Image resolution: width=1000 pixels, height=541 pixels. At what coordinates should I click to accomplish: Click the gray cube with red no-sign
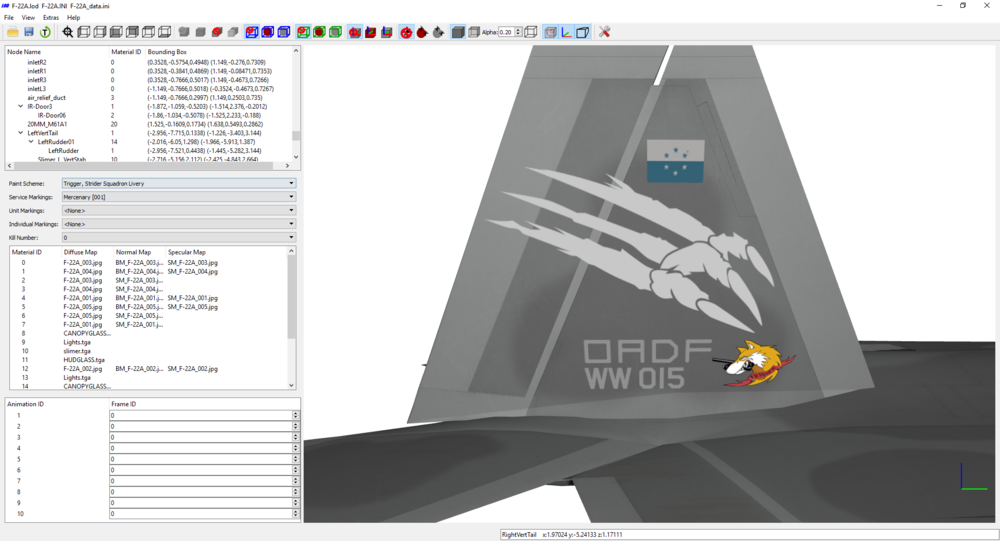pyautogui.click(x=217, y=32)
